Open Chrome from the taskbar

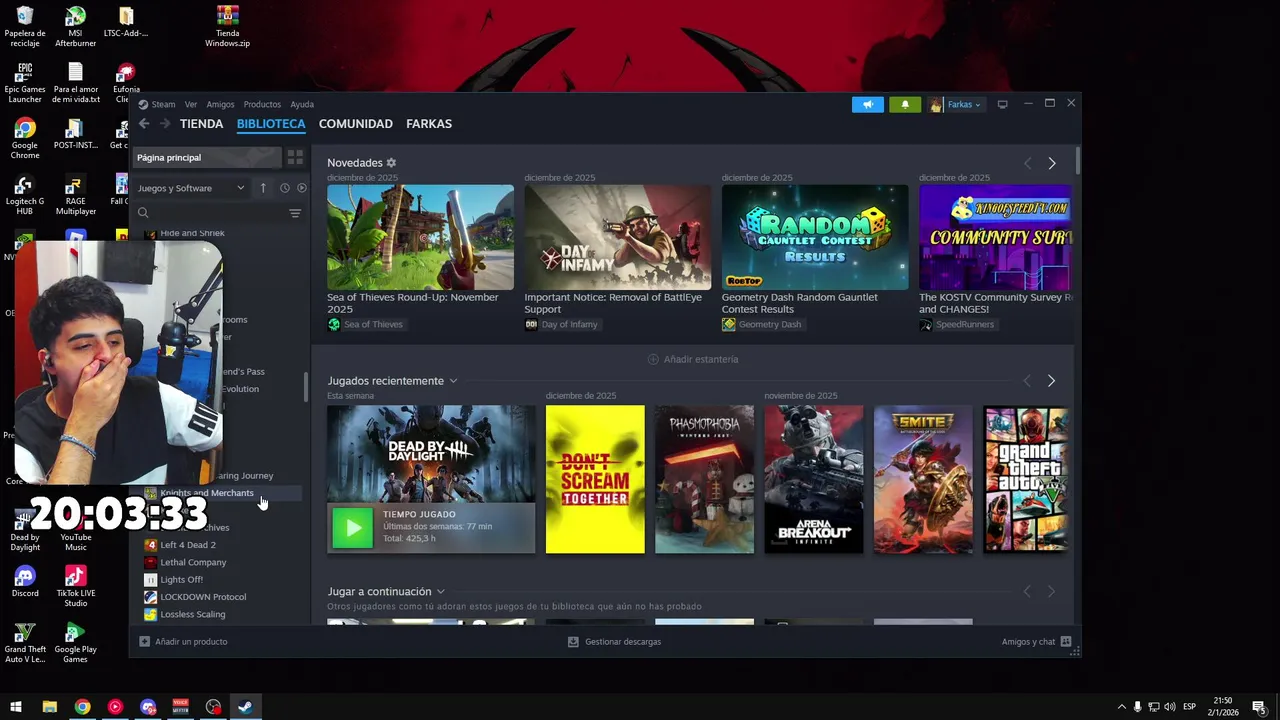[82, 707]
